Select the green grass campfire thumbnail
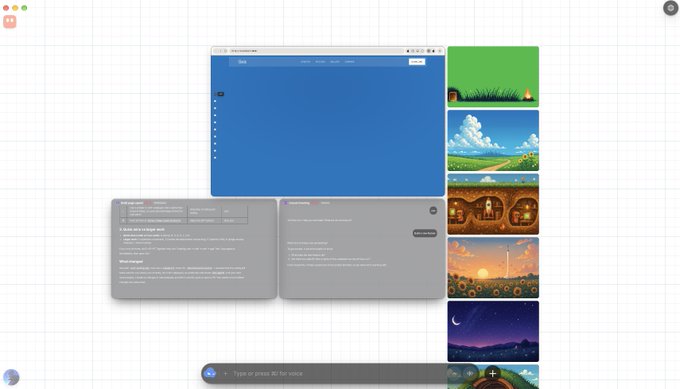 click(493, 77)
